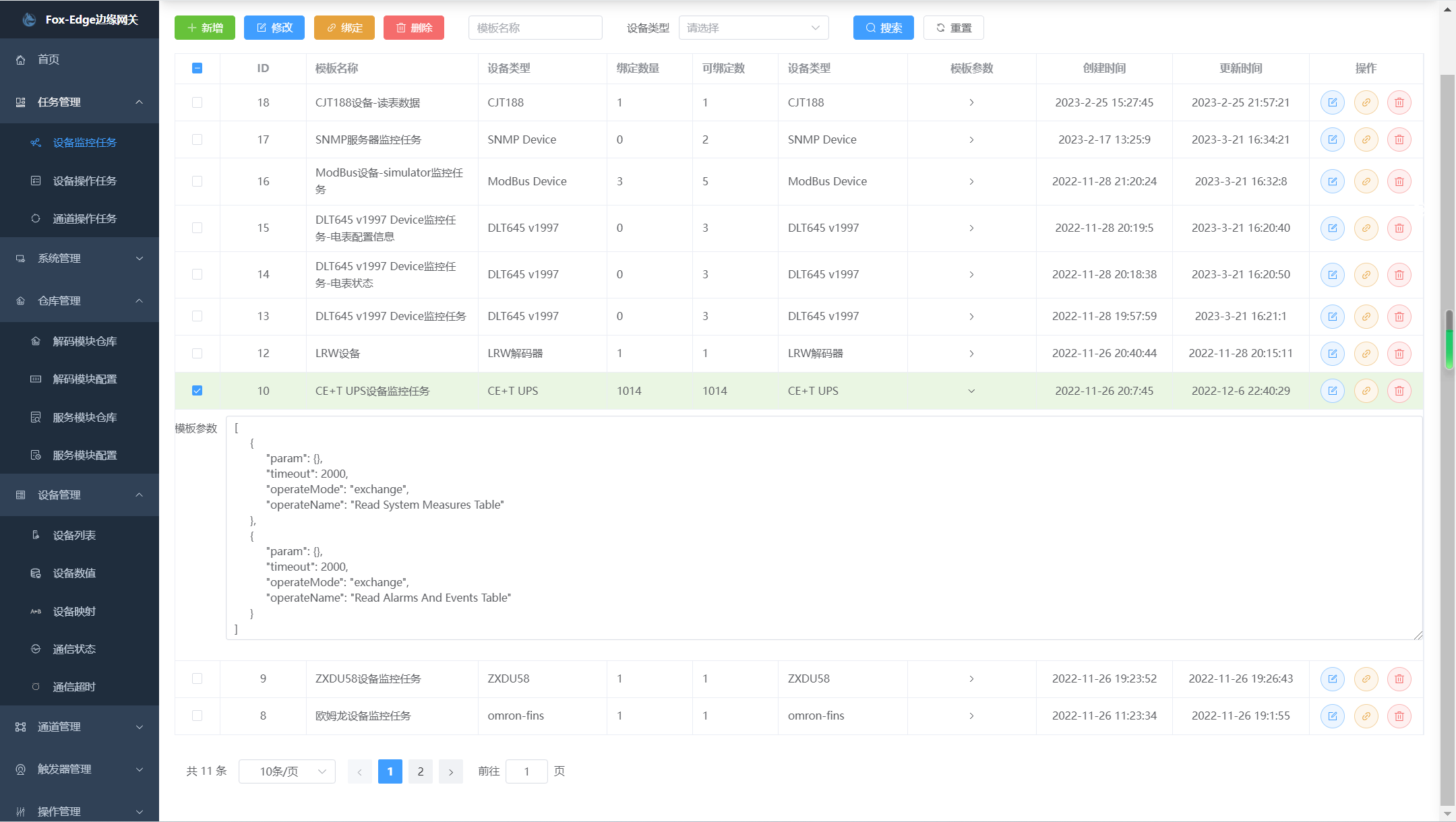The image size is (1456, 822).
Task: Go to 解码模块仓库 menu item
Action: click(x=80, y=341)
